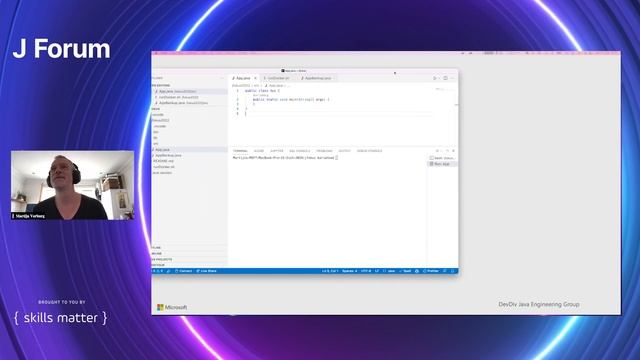This screenshot has height=360, width=640.
Task: Close the terminal panel
Action: [x=453, y=151]
